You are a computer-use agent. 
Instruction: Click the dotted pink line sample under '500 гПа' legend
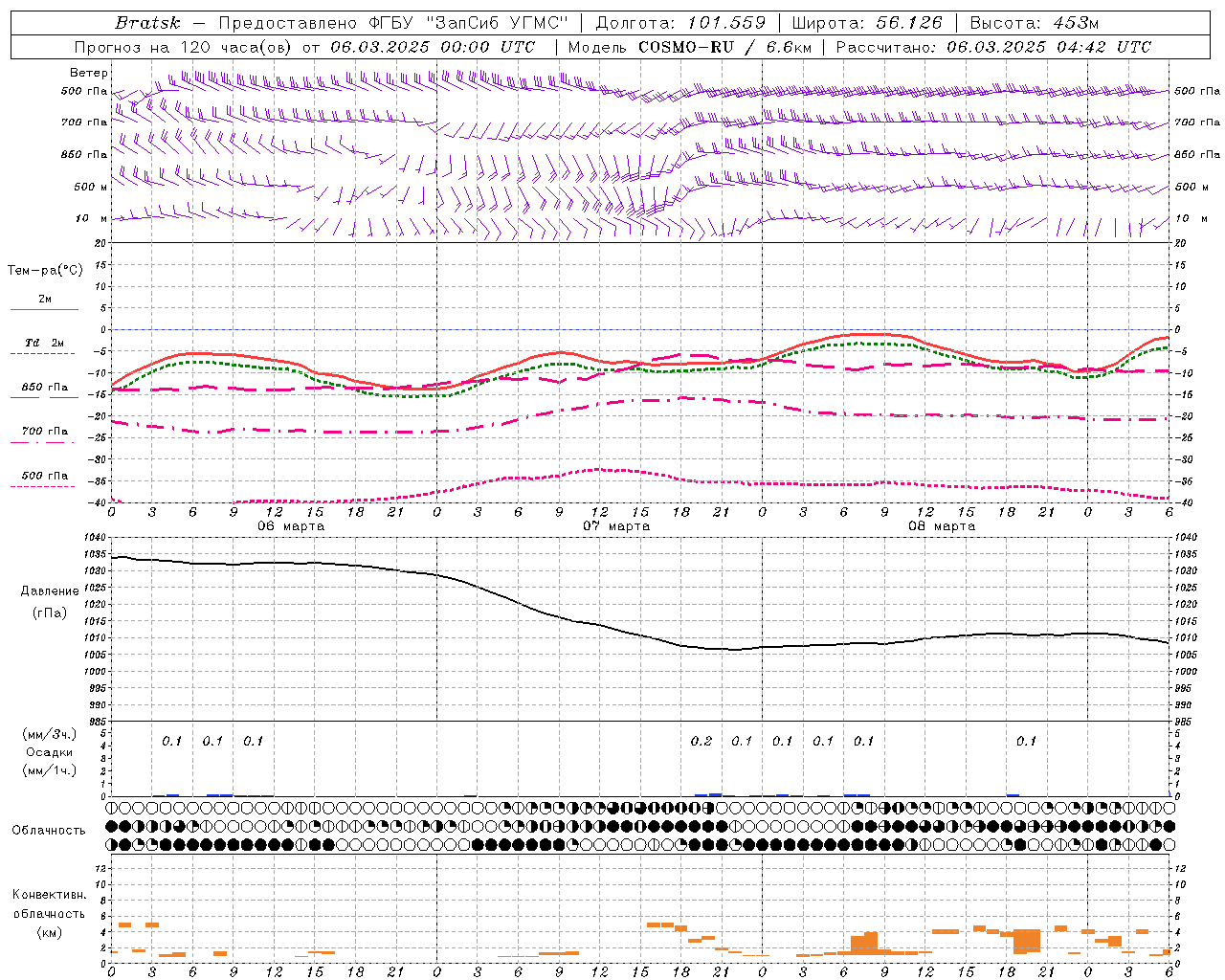point(43,486)
